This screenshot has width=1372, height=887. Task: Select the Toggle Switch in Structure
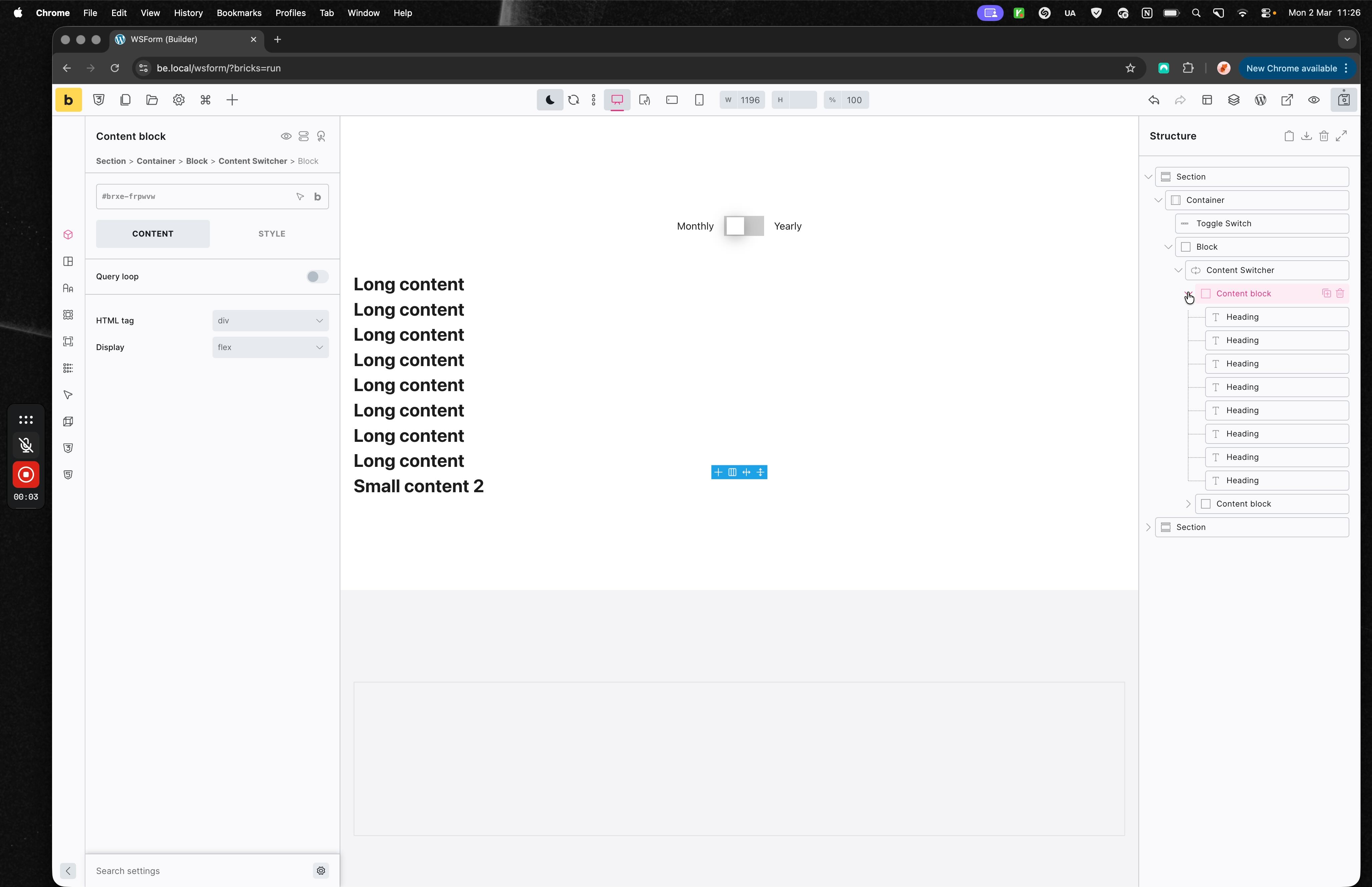click(x=1224, y=224)
